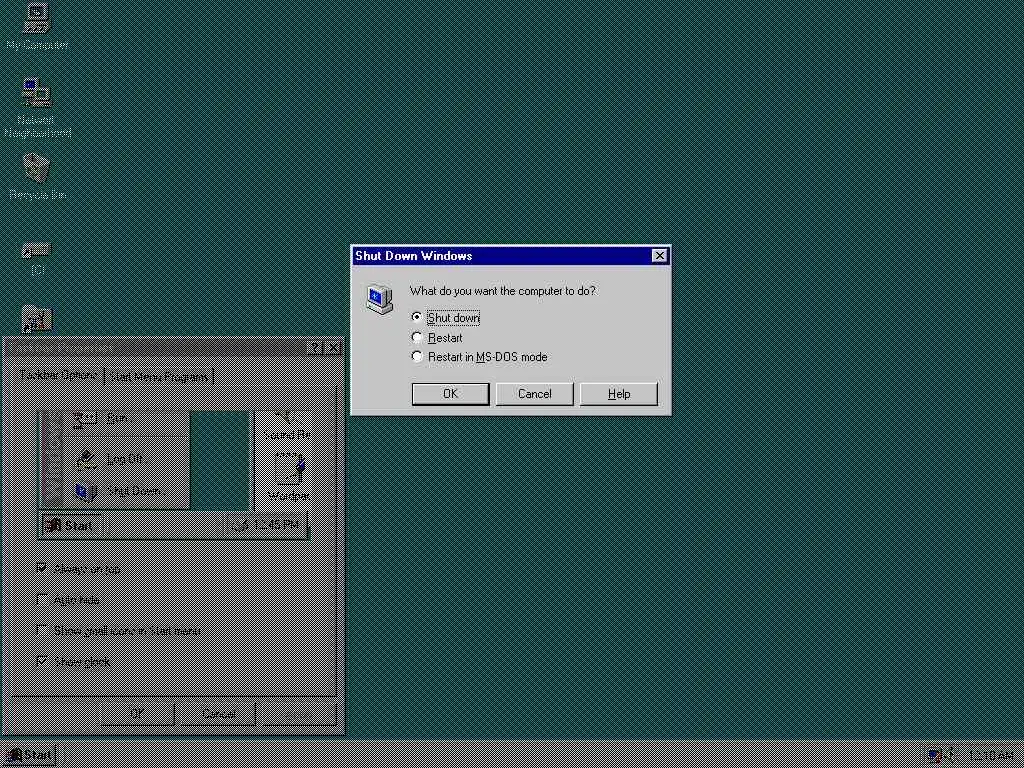Click Cancel in the Taskbar Properties window
This screenshot has height=768, width=1024.
pyautogui.click(x=218, y=713)
